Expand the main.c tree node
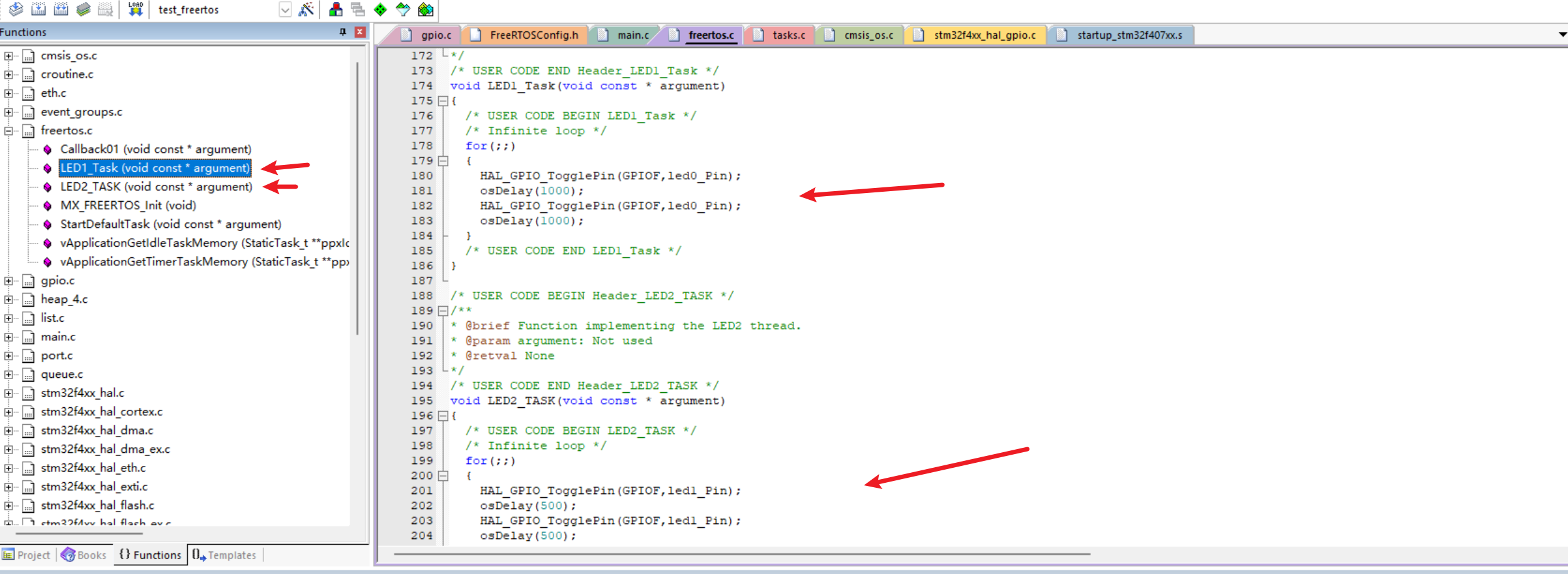The height and width of the screenshot is (574, 1568). pyautogui.click(x=8, y=337)
